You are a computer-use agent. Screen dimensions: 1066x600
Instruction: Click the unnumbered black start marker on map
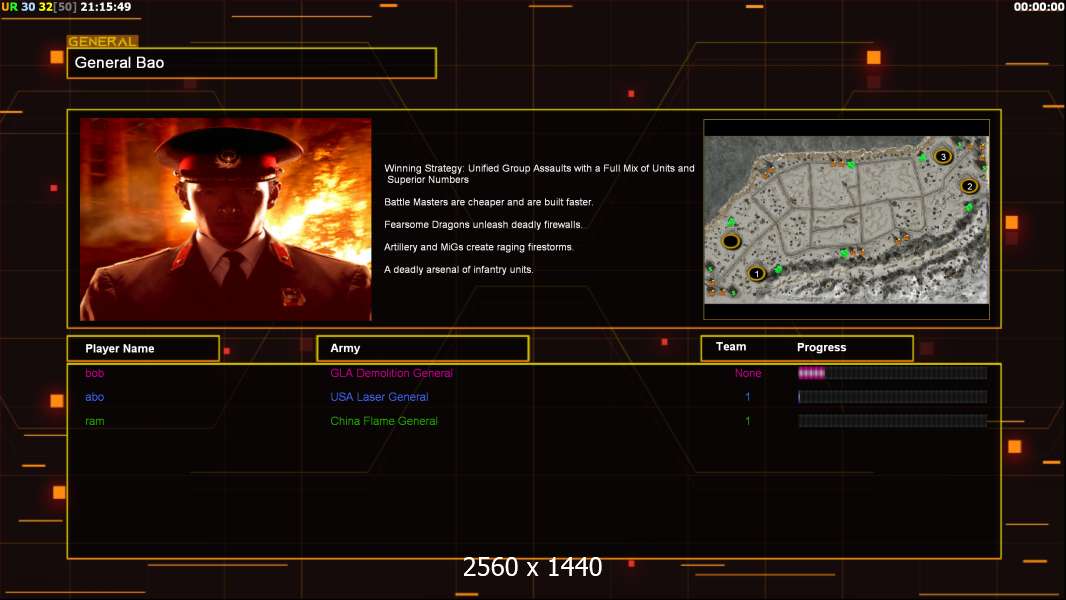coord(731,241)
